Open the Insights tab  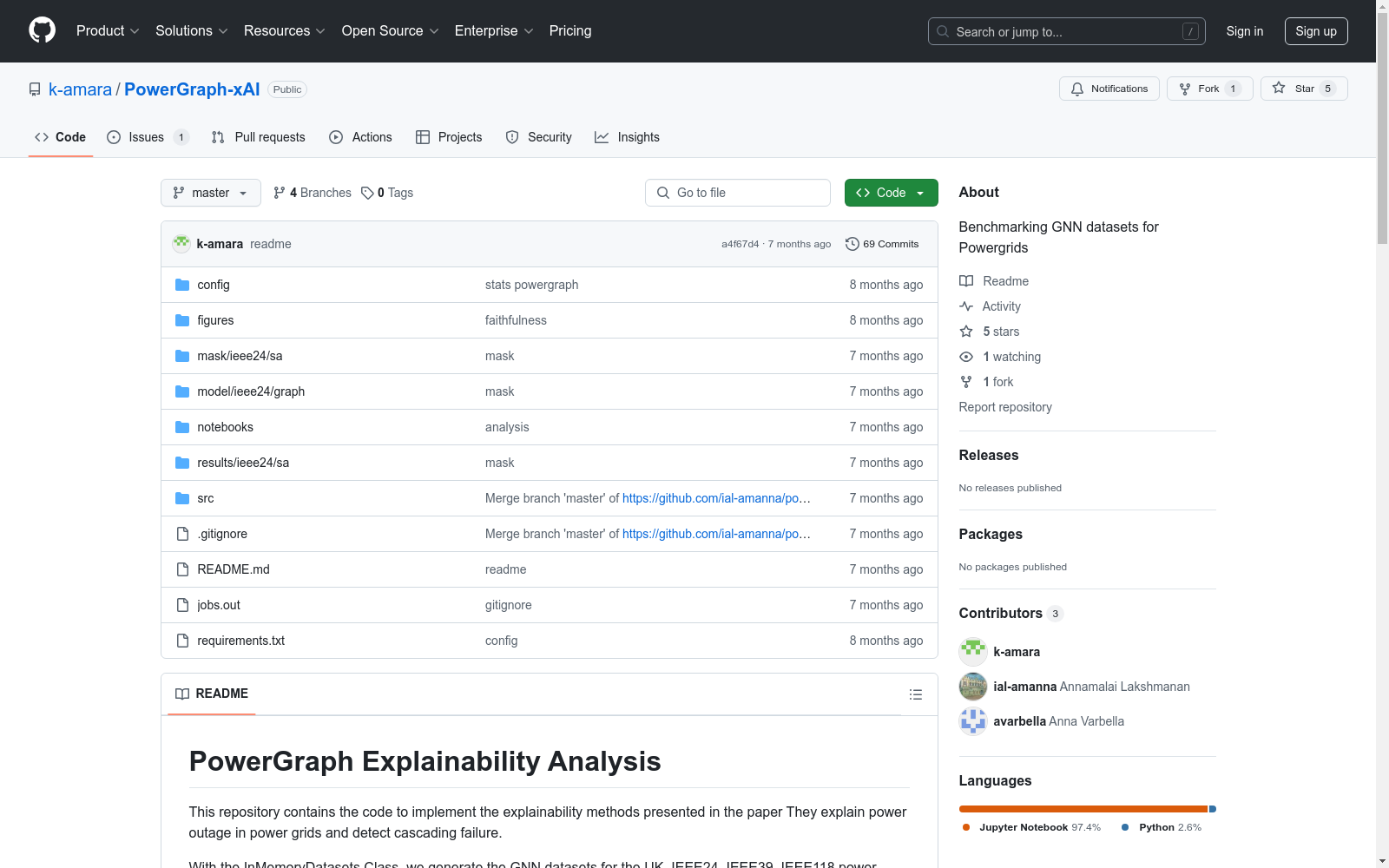[628, 137]
